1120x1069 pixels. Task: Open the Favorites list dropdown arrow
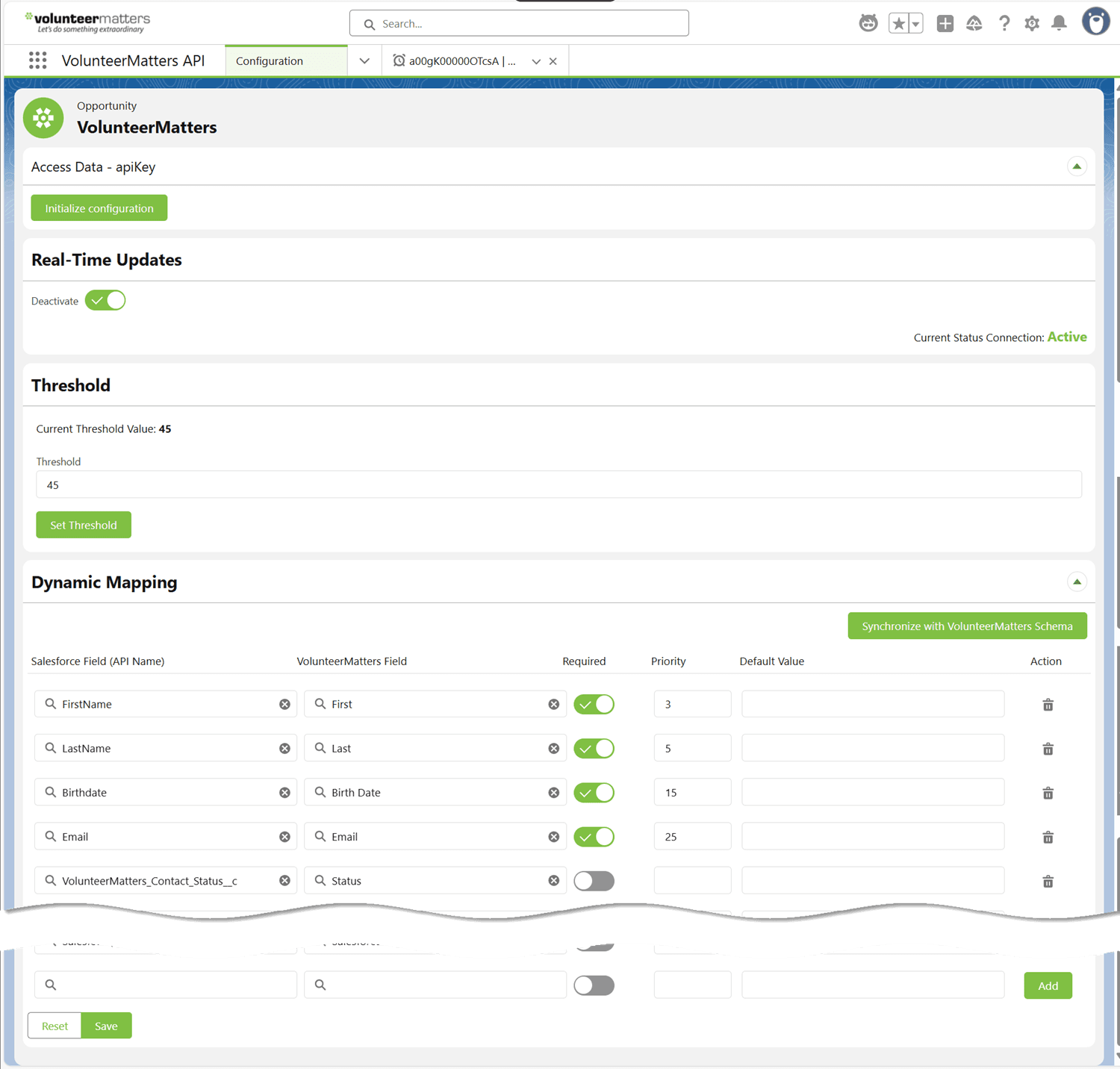pyautogui.click(x=915, y=23)
